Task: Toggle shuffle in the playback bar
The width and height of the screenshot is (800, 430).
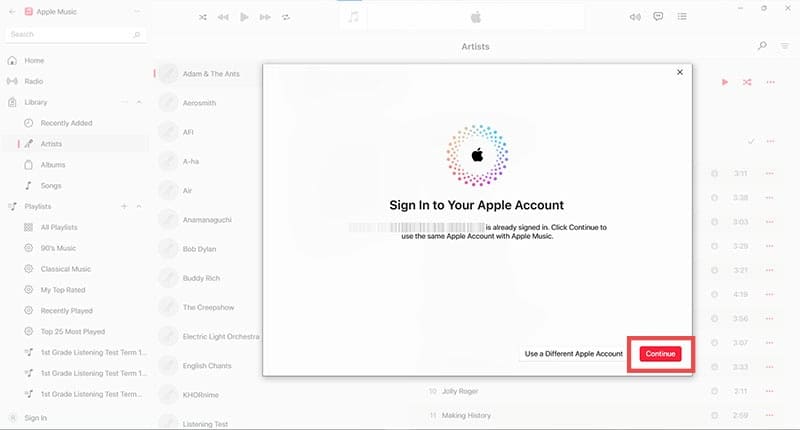Action: coord(203,17)
